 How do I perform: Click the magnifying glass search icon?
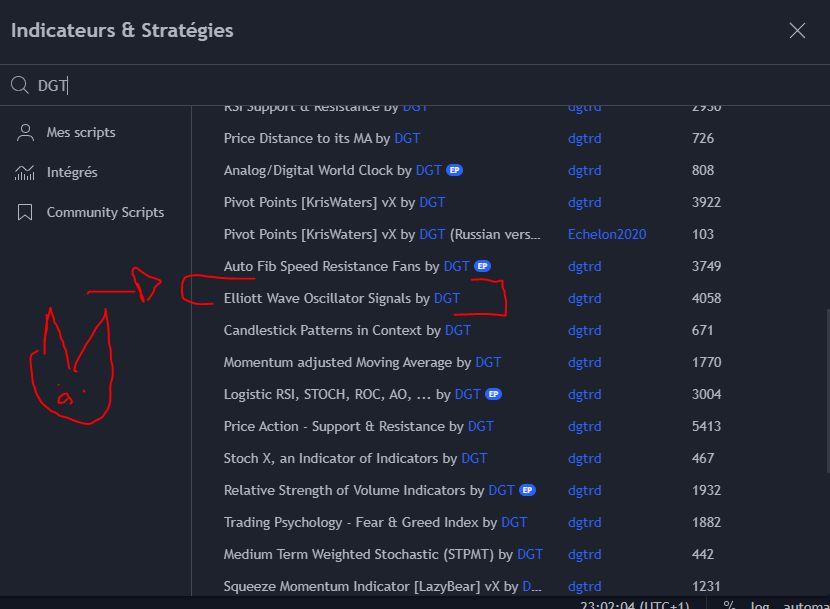click(19, 85)
